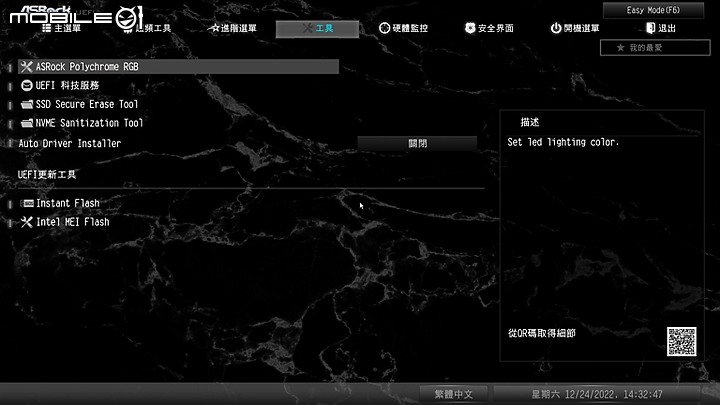Open 我的最愛 favorites button

(655, 47)
